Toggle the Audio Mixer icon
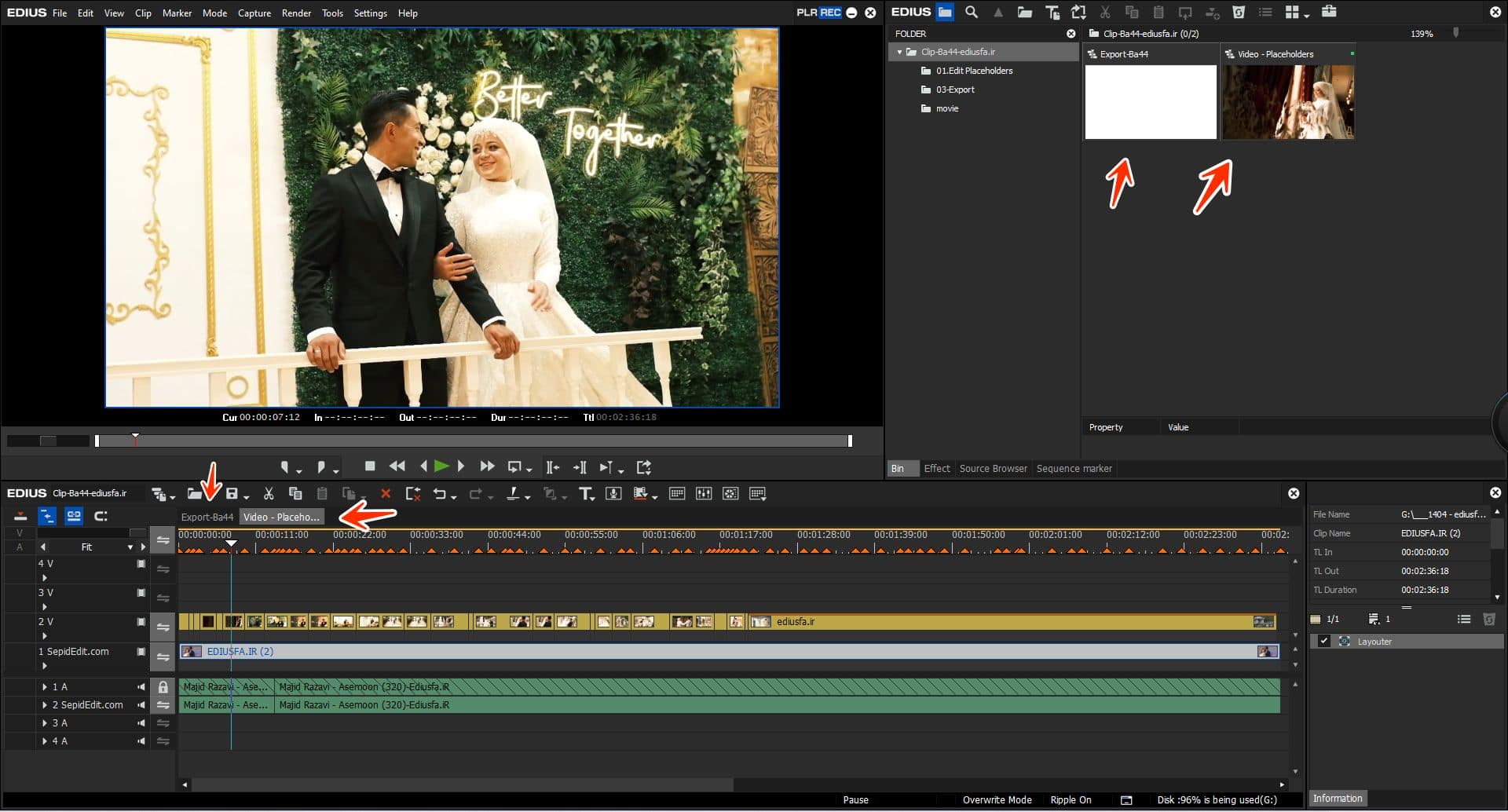This screenshot has height=812, width=1508. click(x=704, y=493)
